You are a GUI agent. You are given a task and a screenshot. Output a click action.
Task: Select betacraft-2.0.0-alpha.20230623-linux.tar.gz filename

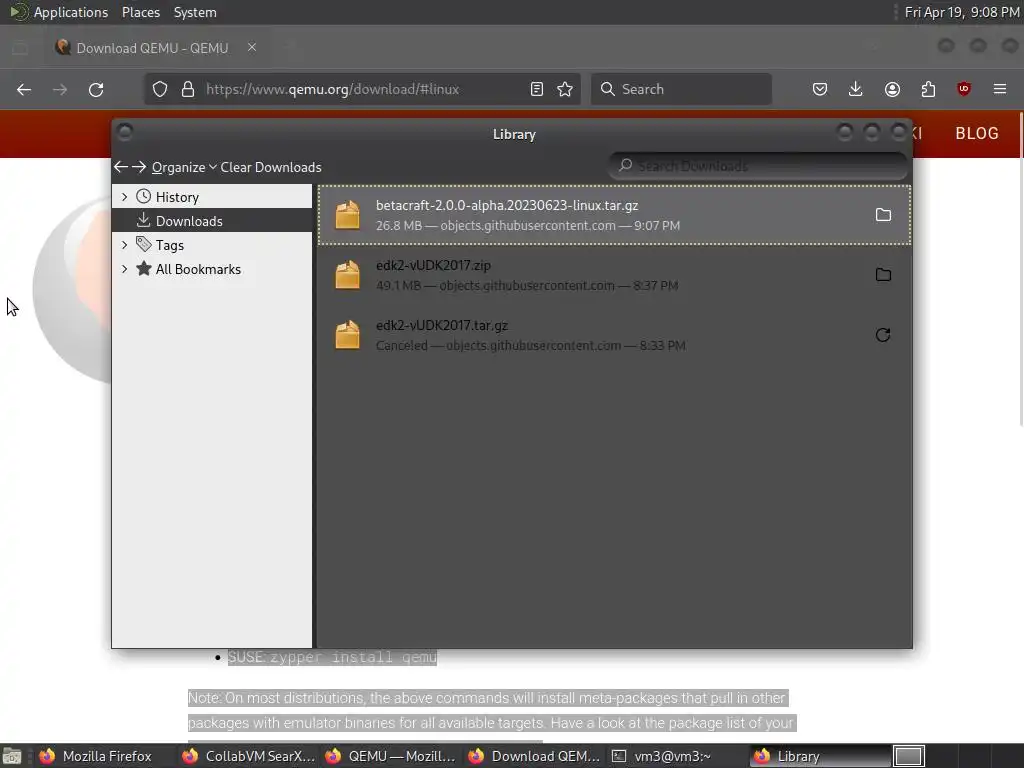[x=507, y=205]
